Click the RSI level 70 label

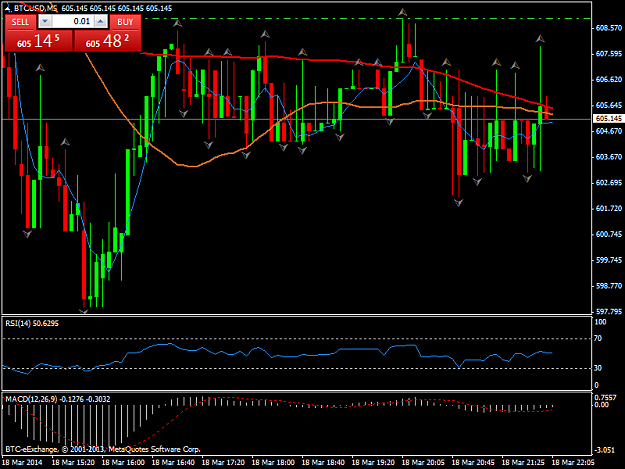coord(597,338)
